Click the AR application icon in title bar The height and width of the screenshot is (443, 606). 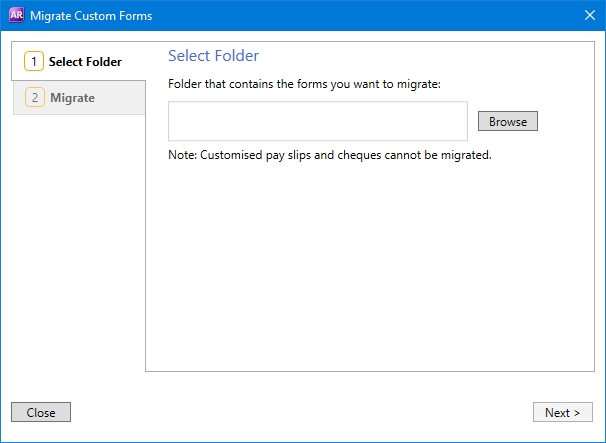point(16,15)
